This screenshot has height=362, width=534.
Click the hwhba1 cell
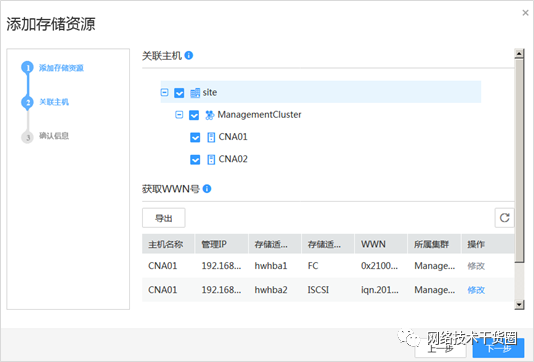pyautogui.click(x=271, y=266)
